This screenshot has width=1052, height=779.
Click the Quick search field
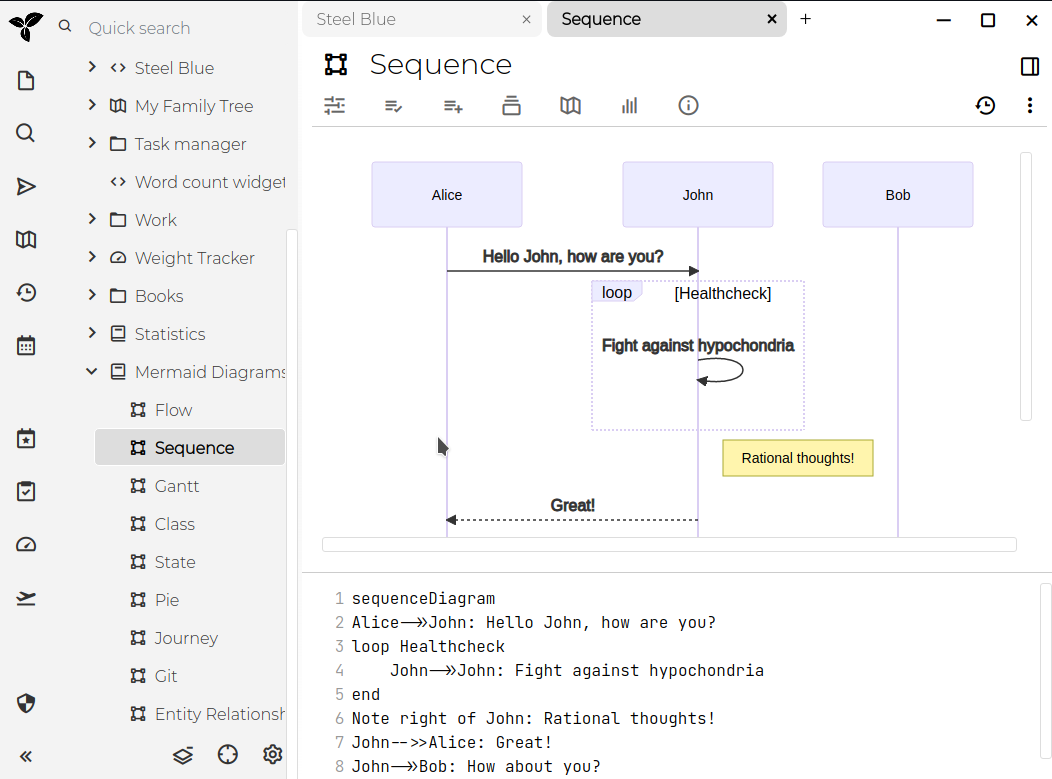[x=180, y=28]
